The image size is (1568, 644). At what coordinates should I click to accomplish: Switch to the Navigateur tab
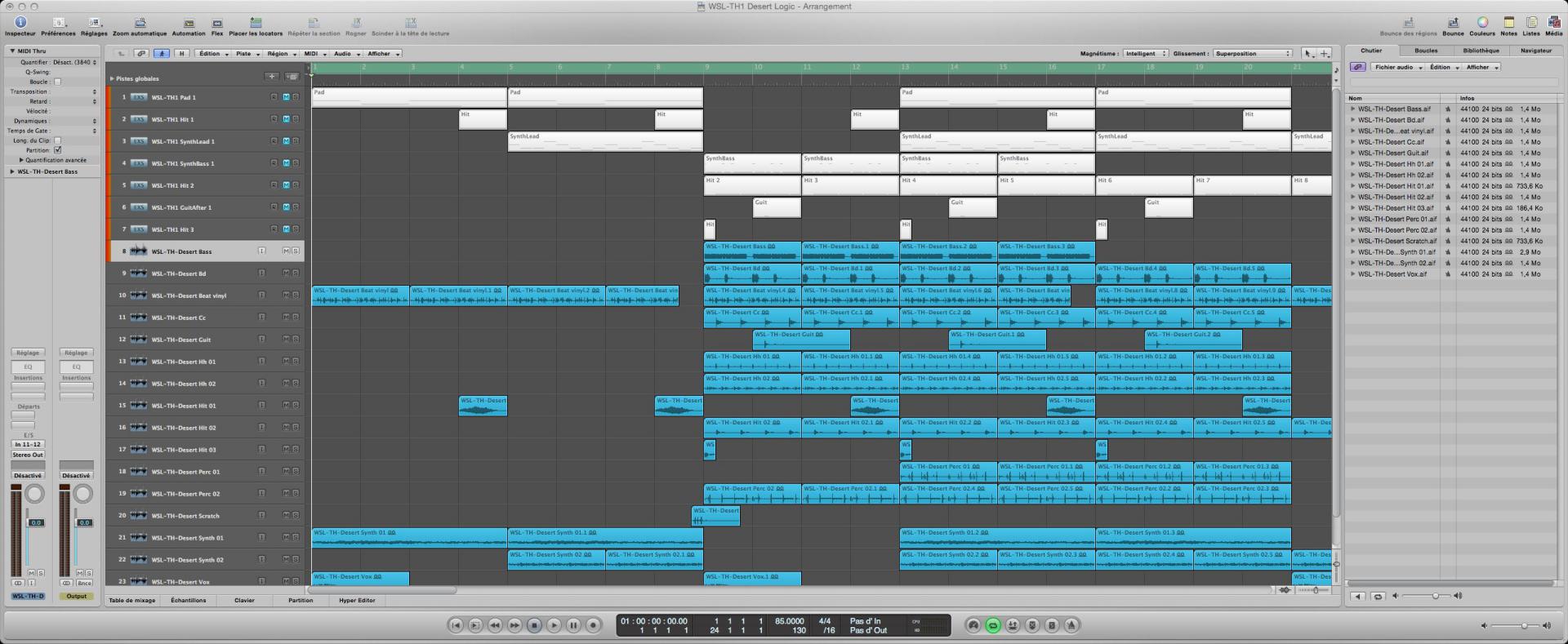pos(1536,51)
